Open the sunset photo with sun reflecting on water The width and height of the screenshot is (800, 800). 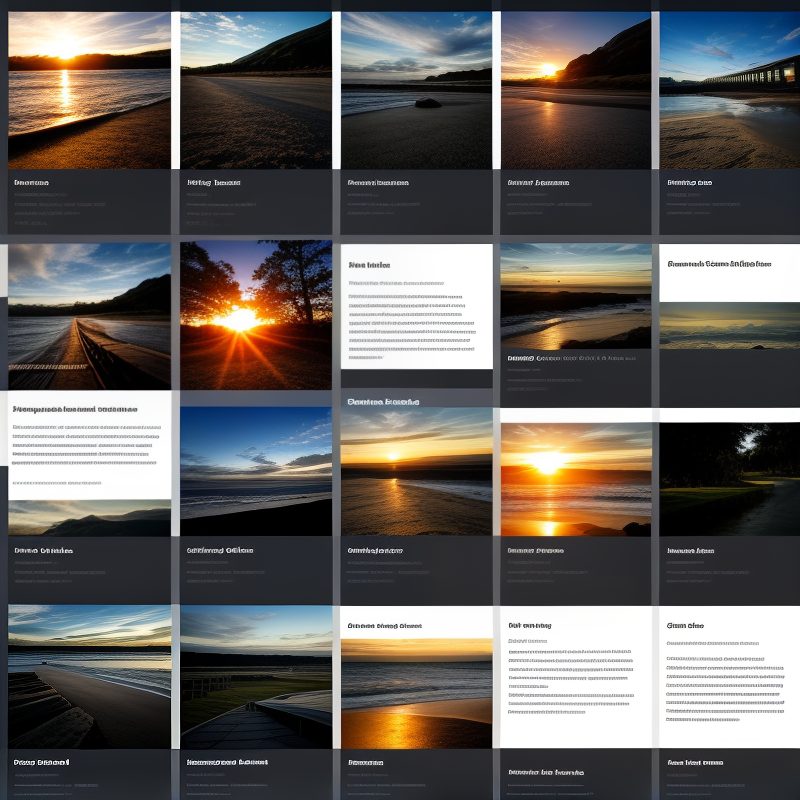pyautogui.click(x=89, y=90)
